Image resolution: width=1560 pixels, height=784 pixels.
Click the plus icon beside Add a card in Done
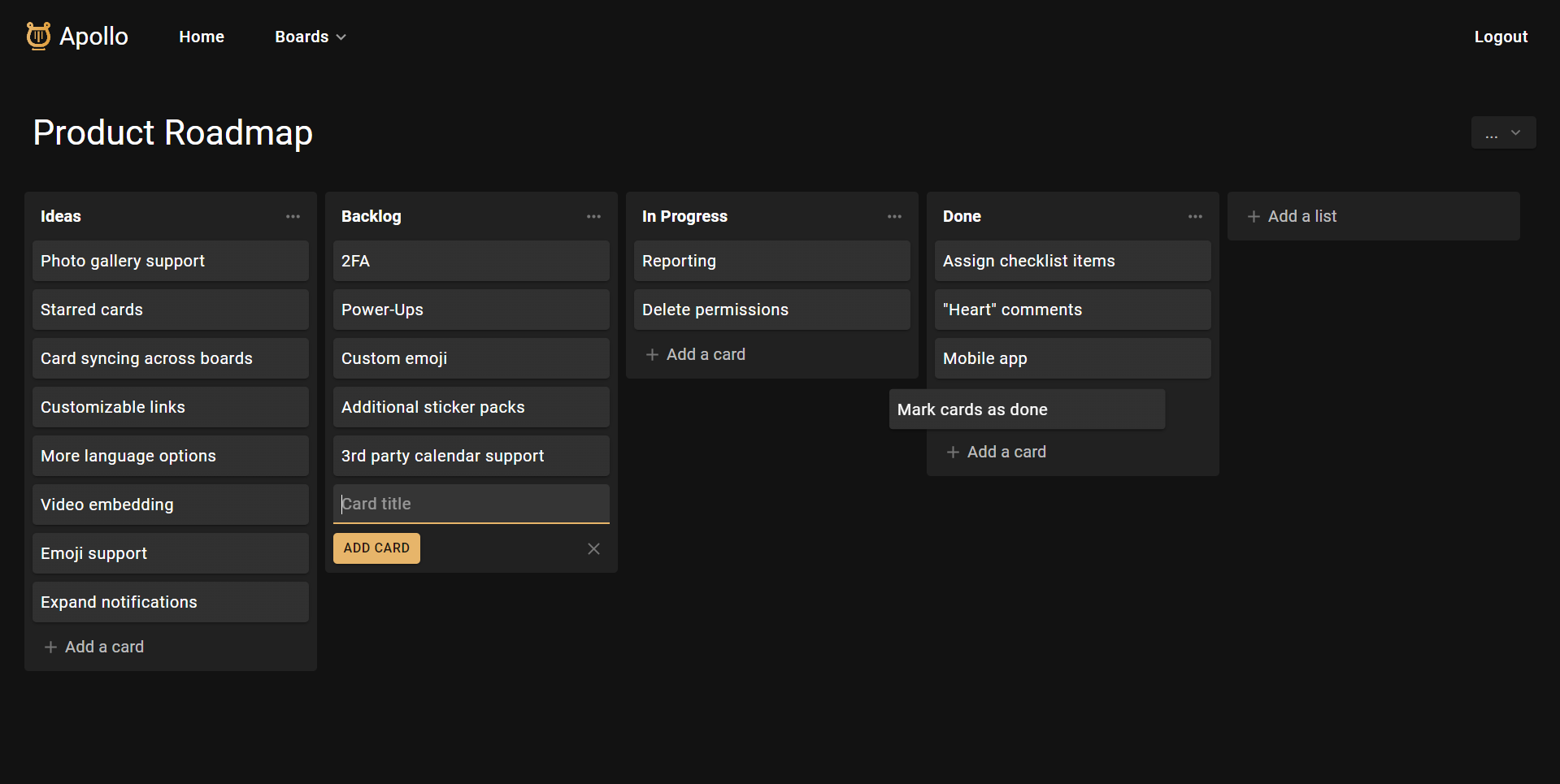pos(952,452)
